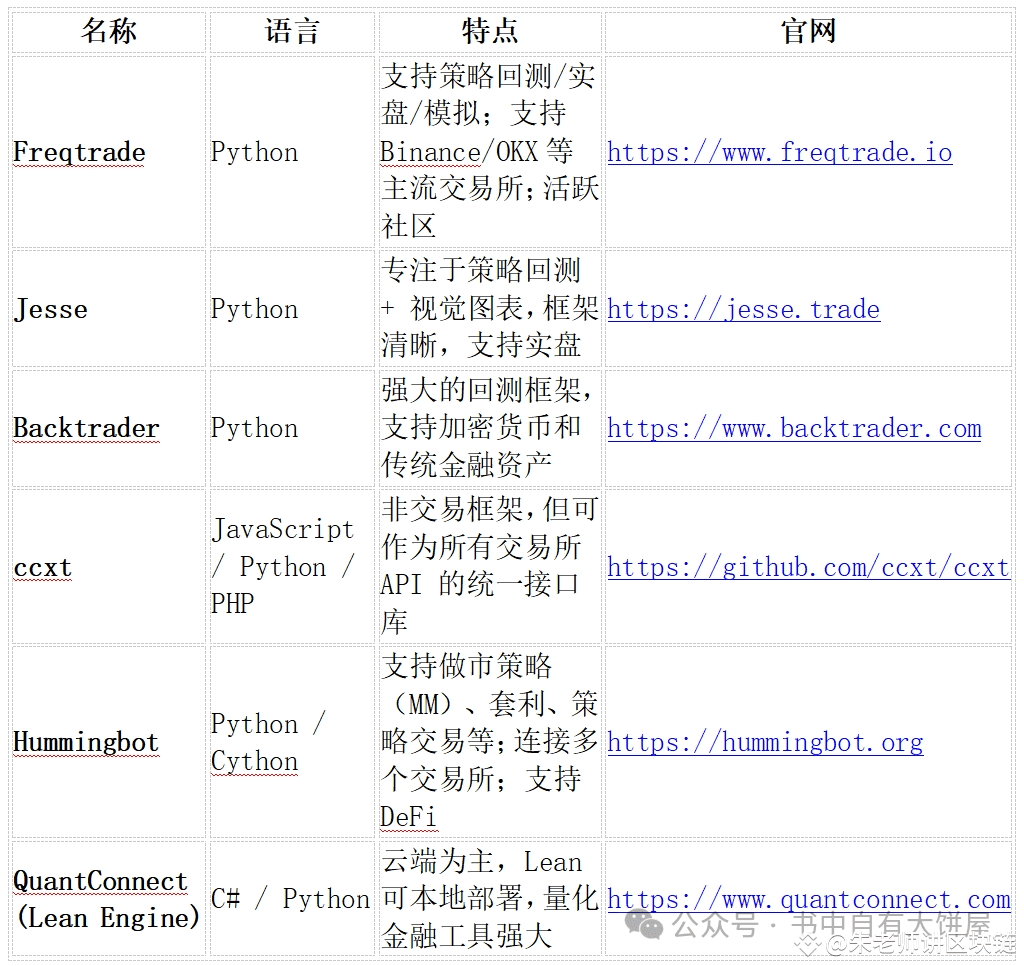Viewport: 1024px width, 966px height.
Task: Click the 官网 column header
Action: (807, 32)
